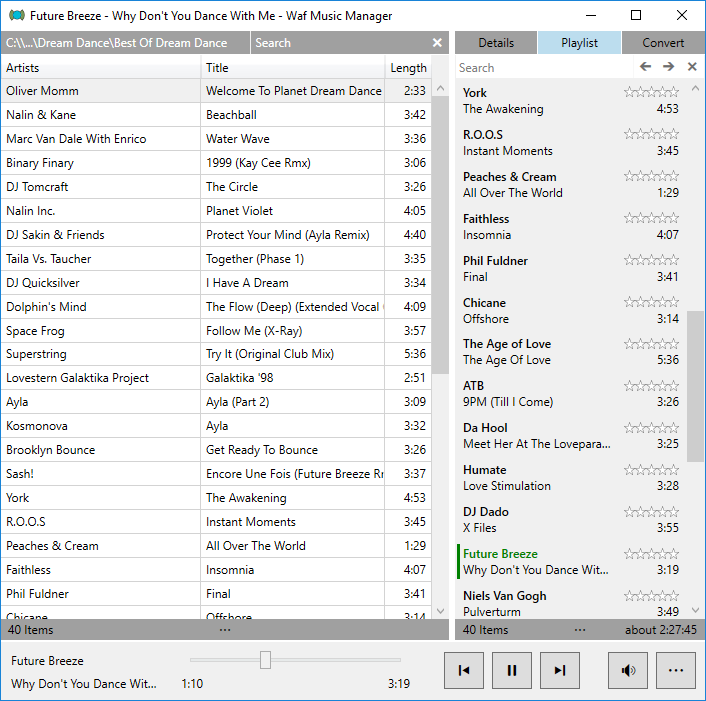Select DJ Tomcraft The Circle row
The height and width of the screenshot is (701, 706).
pyautogui.click(x=216, y=187)
